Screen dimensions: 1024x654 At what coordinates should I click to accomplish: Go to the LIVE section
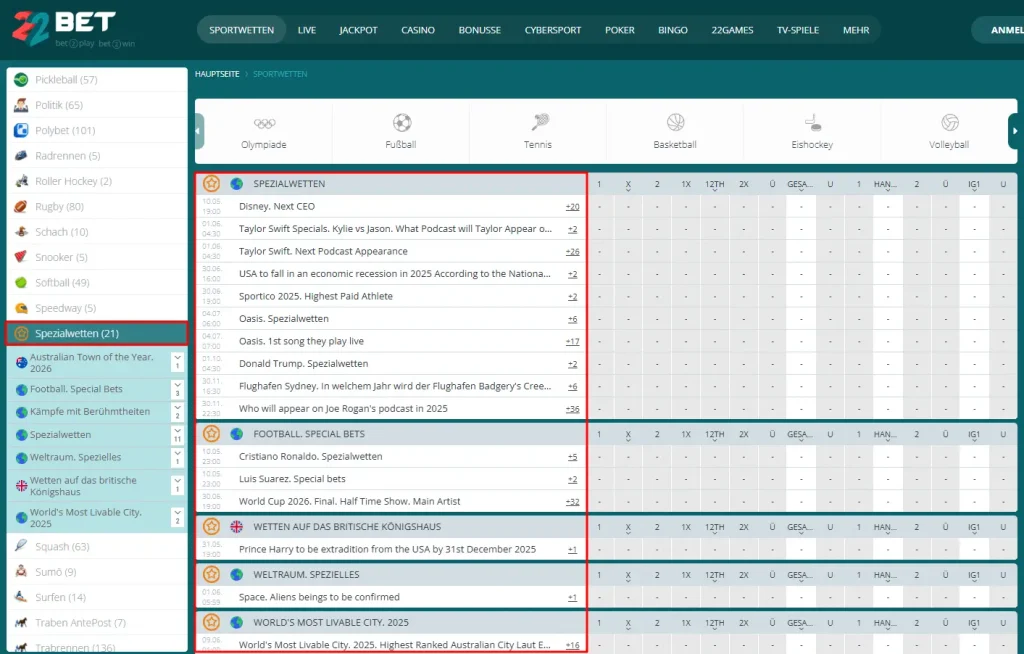307,30
